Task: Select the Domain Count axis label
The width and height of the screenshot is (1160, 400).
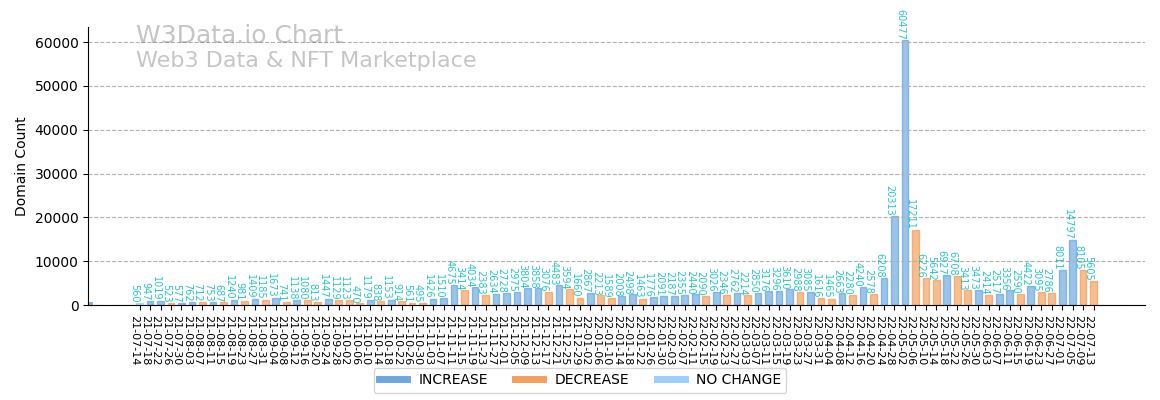Action: (22, 167)
